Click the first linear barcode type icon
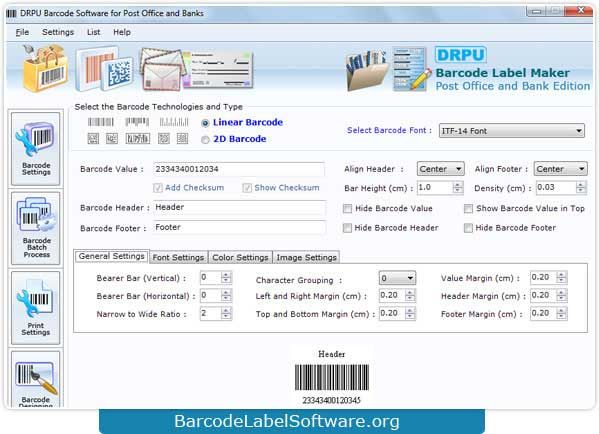Viewport: 599px width, 434px height. tap(100, 122)
